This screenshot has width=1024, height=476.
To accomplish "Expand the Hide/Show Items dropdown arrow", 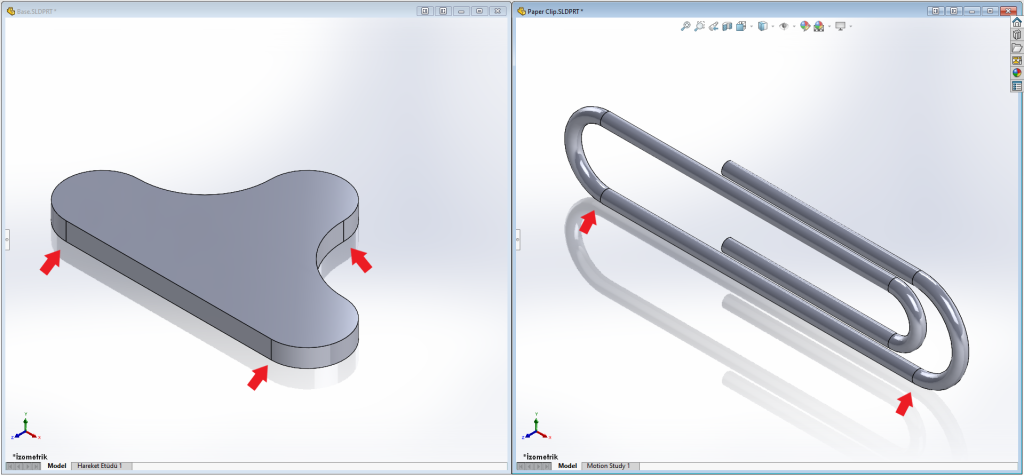I will pyautogui.click(x=792, y=26).
